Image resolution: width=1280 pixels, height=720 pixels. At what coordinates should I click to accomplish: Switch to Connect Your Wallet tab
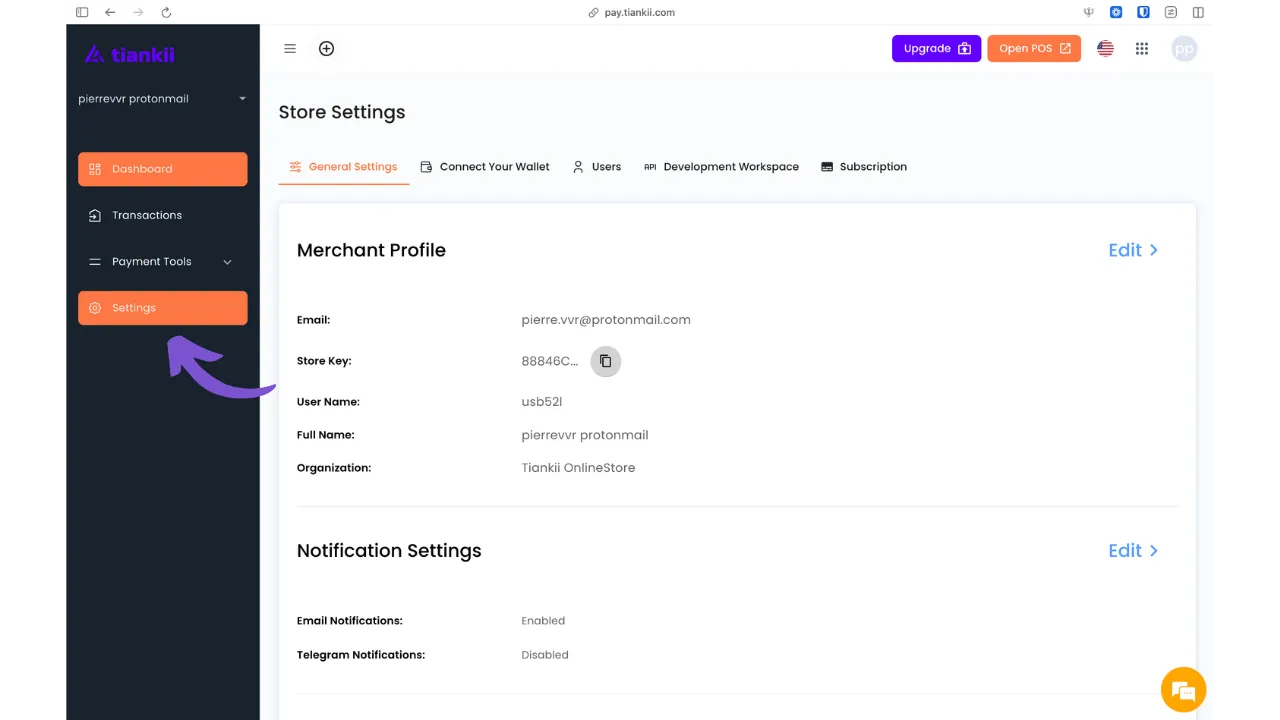click(485, 167)
